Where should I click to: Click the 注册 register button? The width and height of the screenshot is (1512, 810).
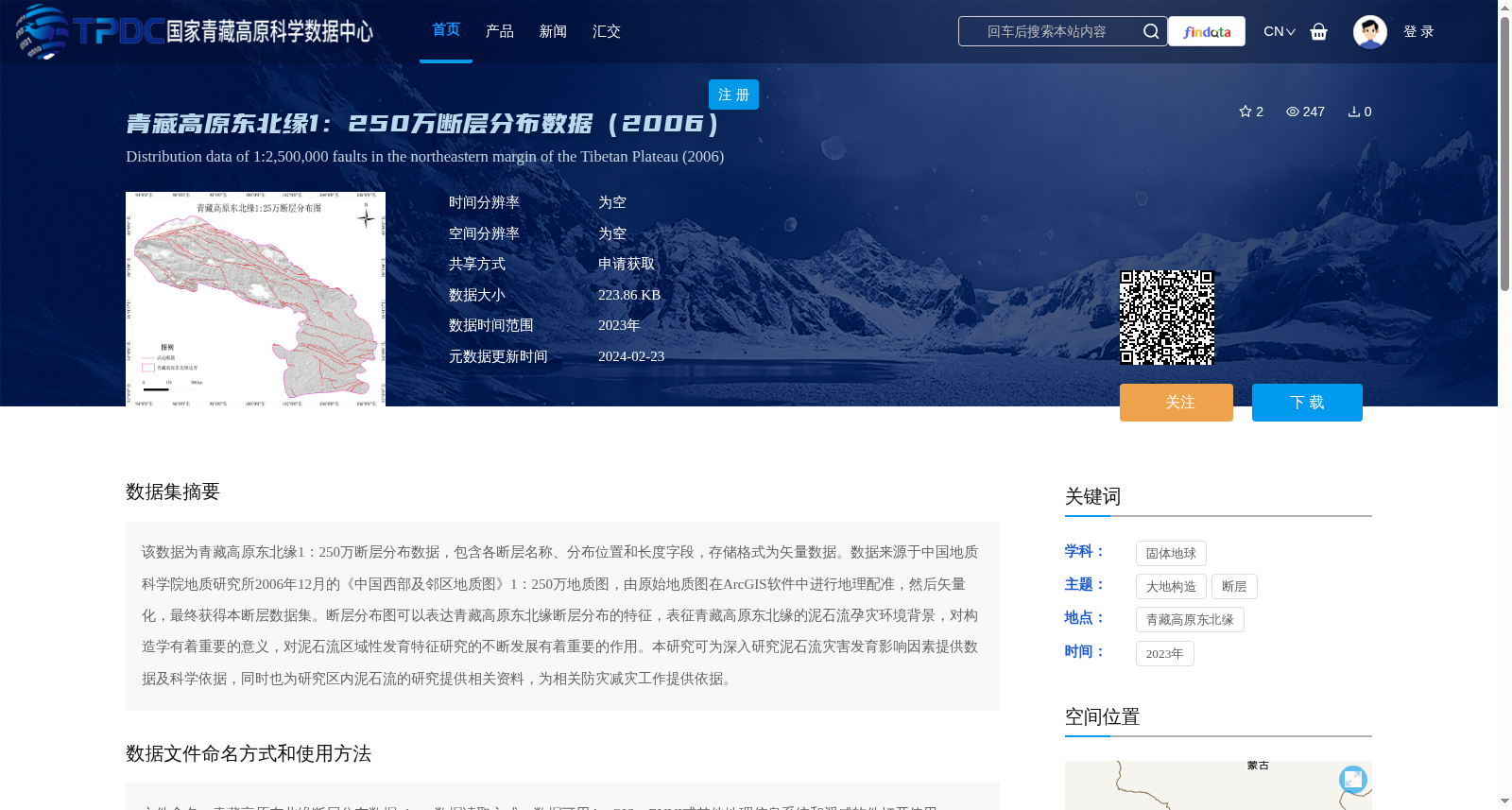click(x=733, y=95)
